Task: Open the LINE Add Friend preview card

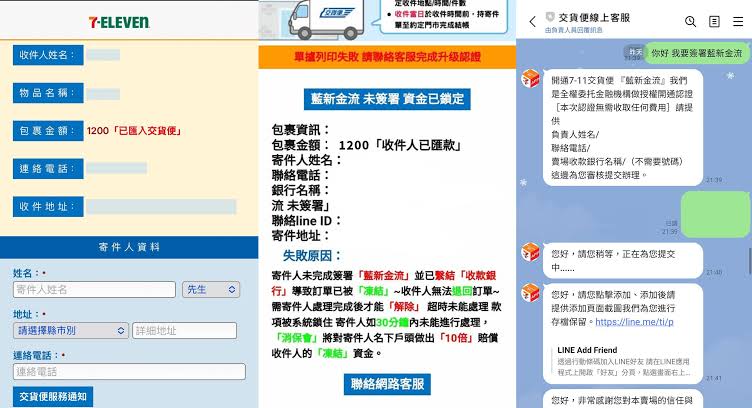Action: pyautogui.click(x=623, y=361)
